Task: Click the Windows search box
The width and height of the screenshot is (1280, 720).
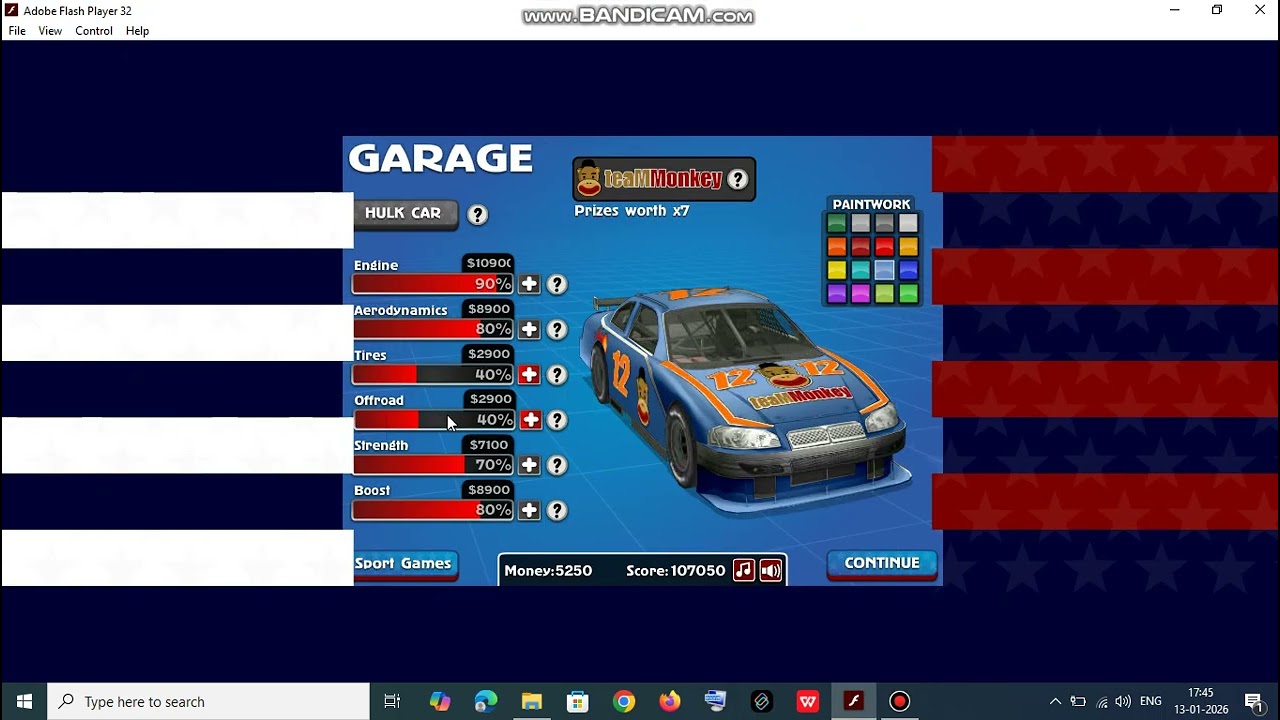Action: (x=210, y=702)
